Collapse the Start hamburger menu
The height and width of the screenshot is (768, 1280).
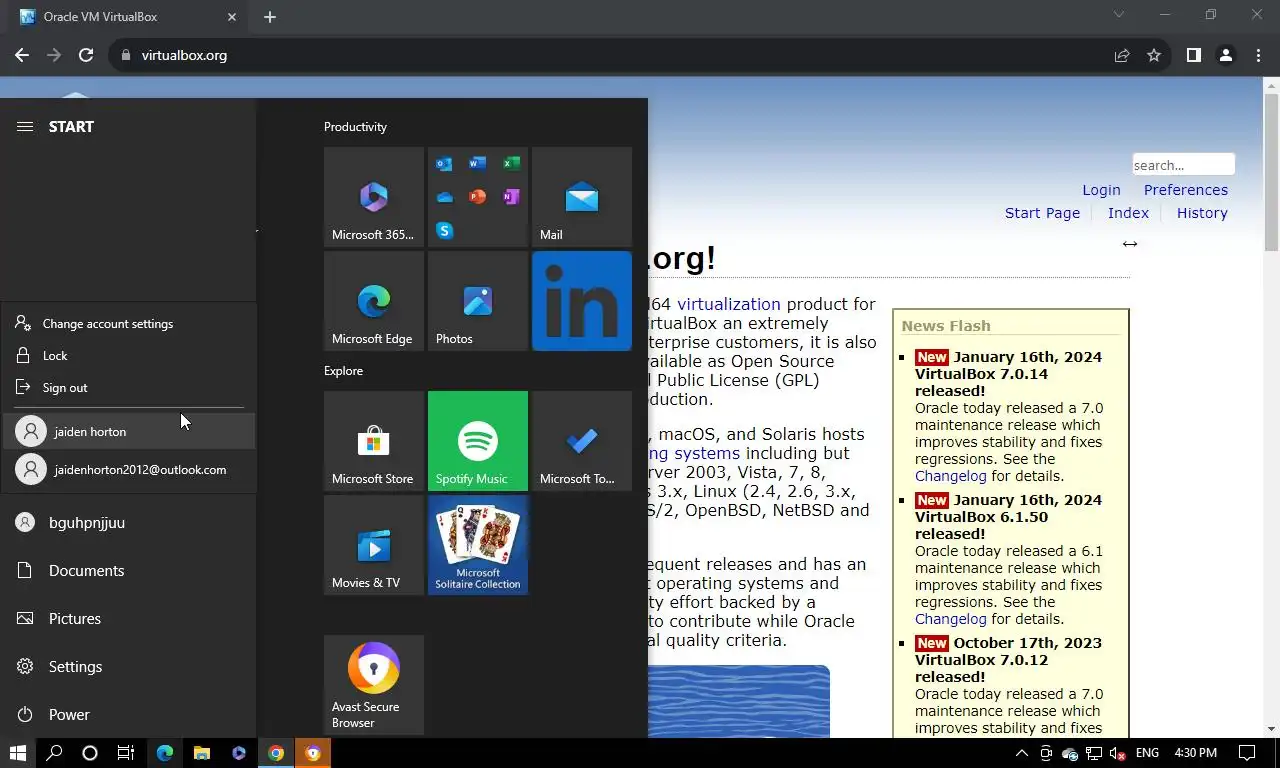coord(25,126)
